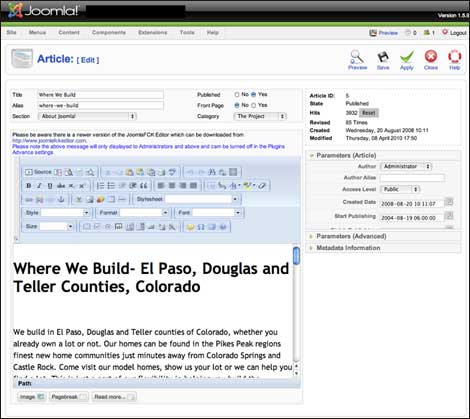Screen dimensions: 470x419
Task: Toggle Source view in the editor
Action: click(39, 172)
